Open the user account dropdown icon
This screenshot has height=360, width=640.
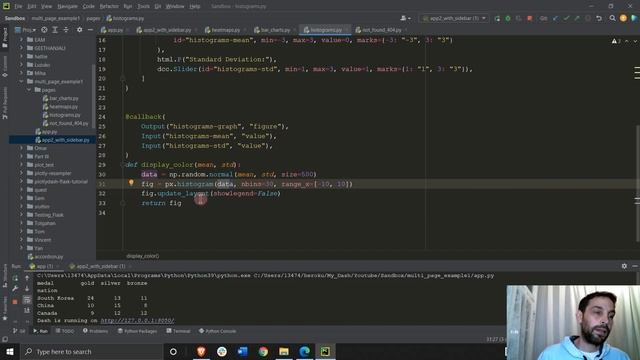click(405, 18)
